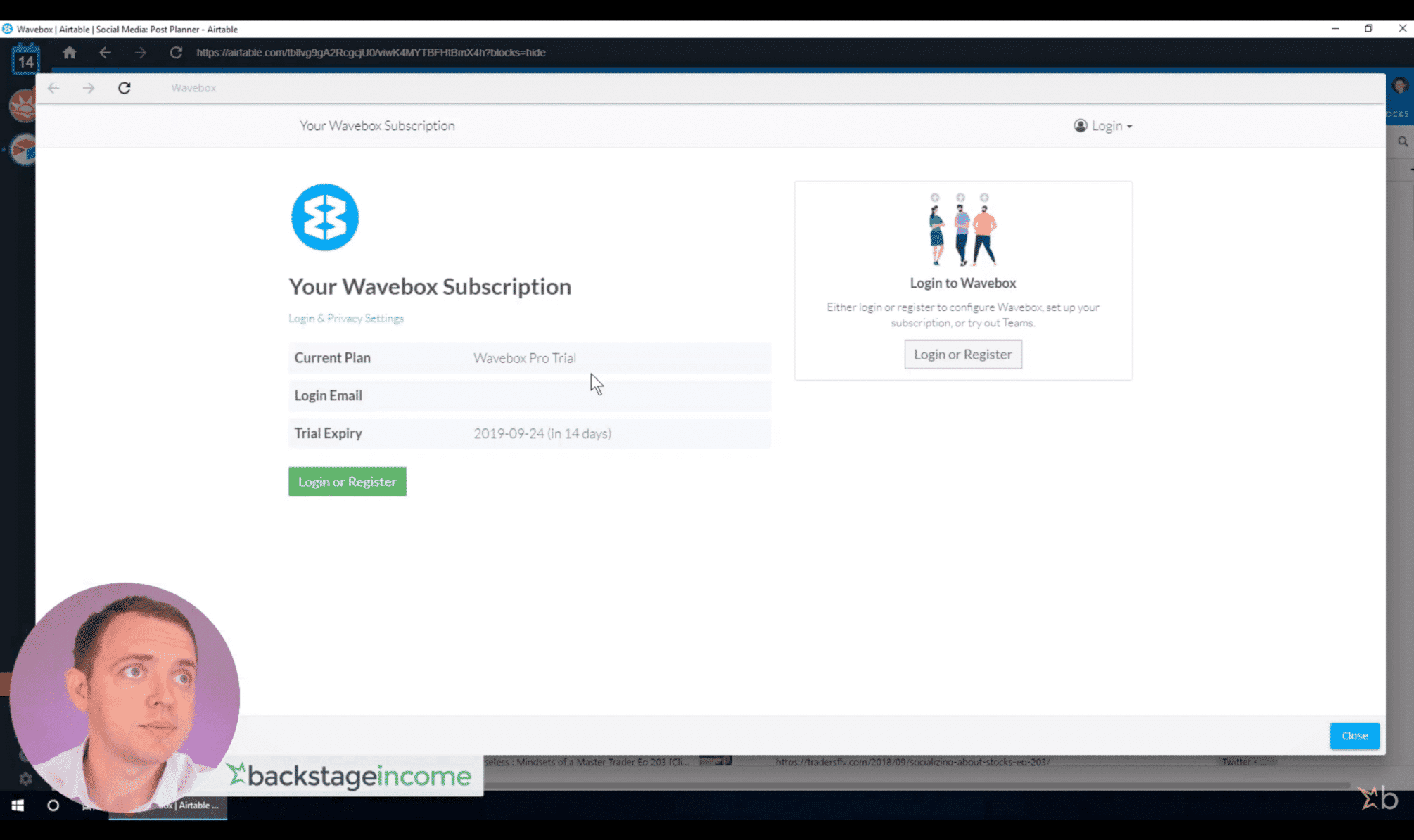Click the Wavebox Pro Trial plan value
This screenshot has width=1414, height=840.
pos(525,358)
